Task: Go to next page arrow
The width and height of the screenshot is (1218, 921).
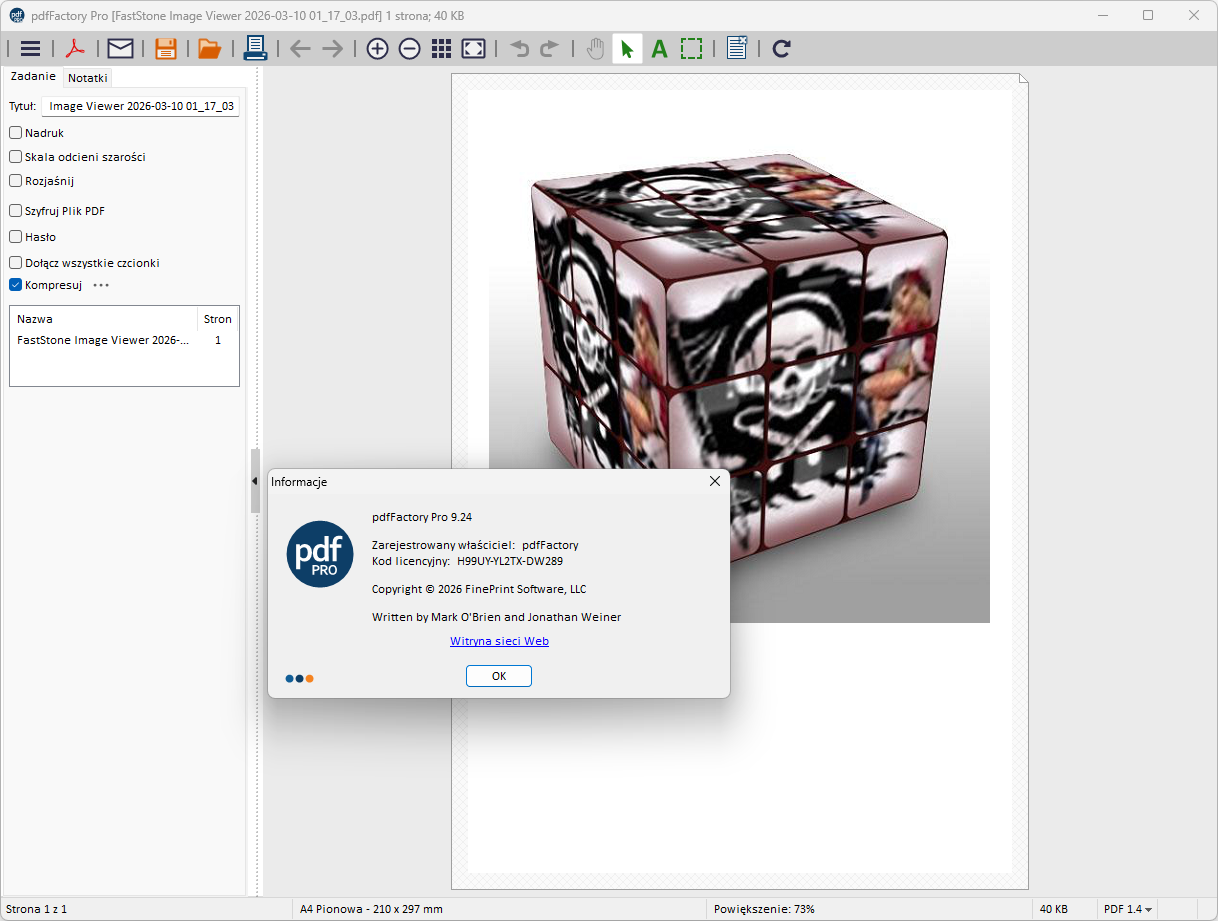Action: (x=332, y=48)
